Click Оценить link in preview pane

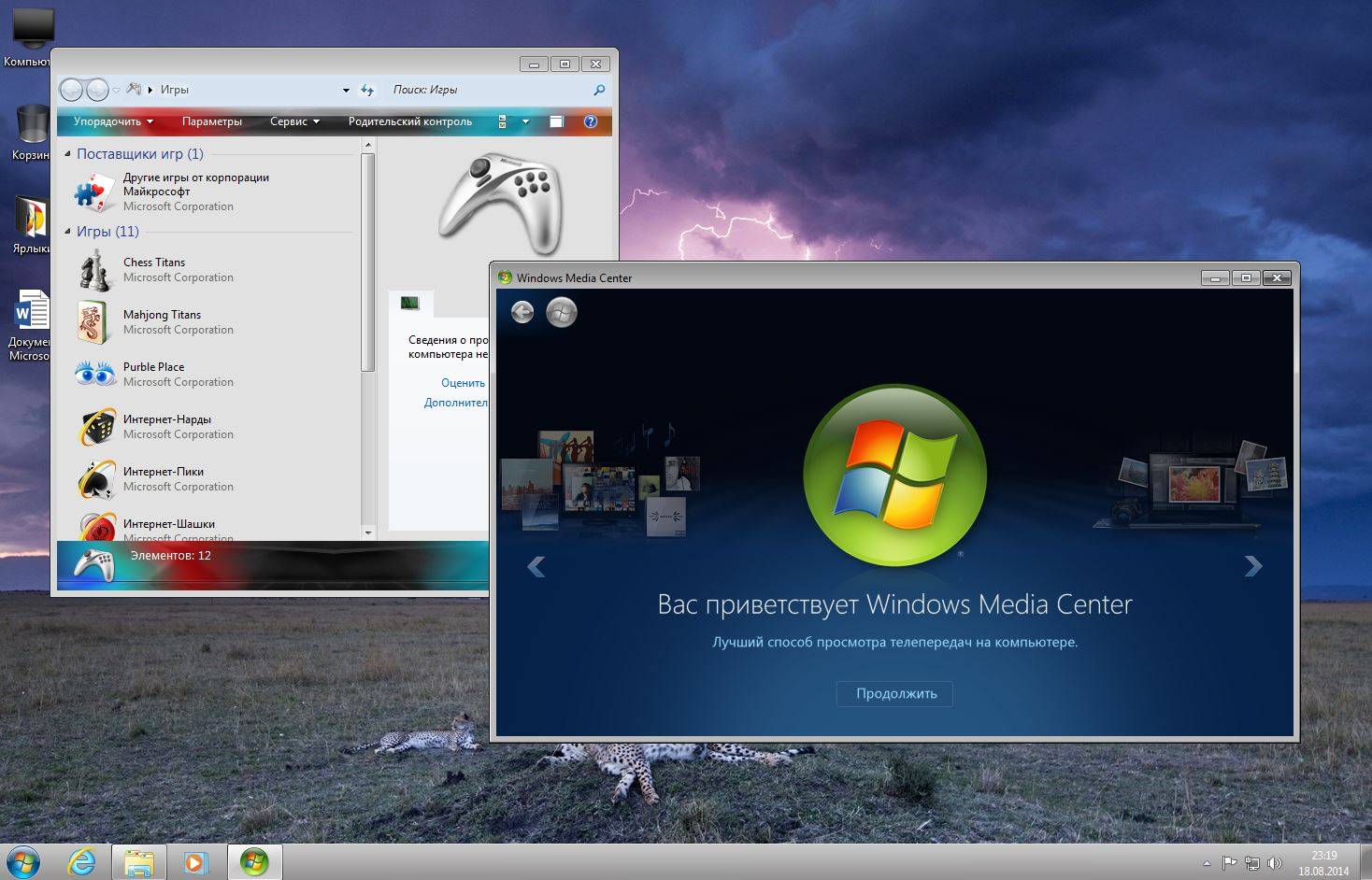tap(463, 383)
